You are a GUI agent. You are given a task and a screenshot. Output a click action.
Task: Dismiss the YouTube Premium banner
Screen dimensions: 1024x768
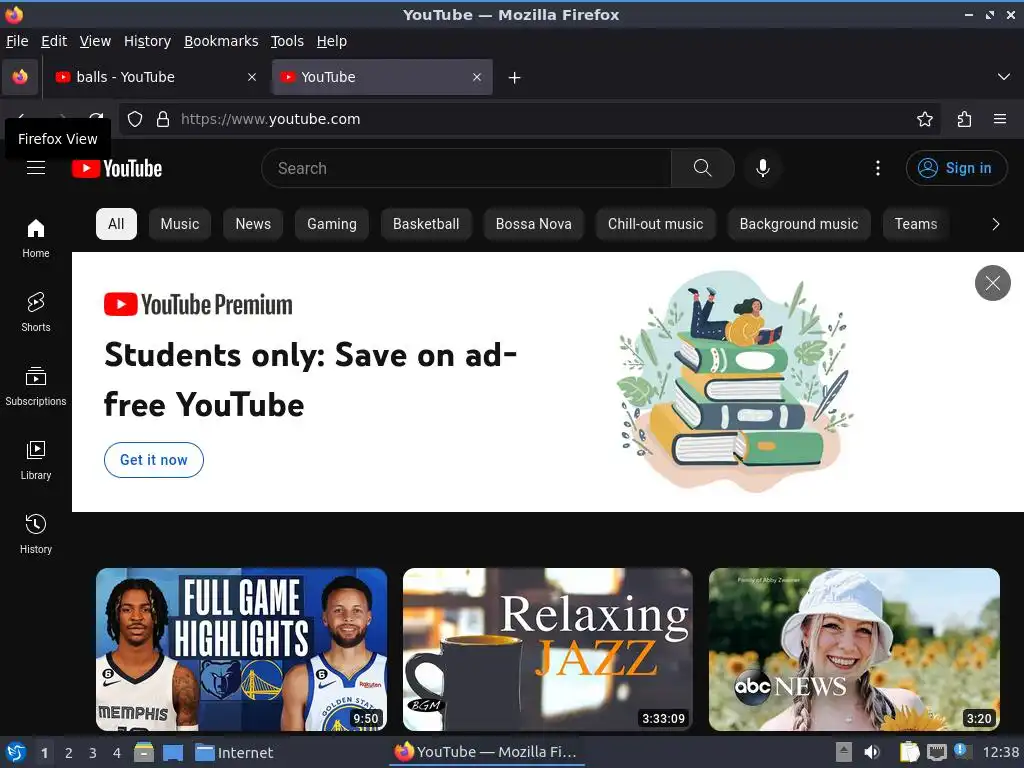pyautogui.click(x=993, y=283)
